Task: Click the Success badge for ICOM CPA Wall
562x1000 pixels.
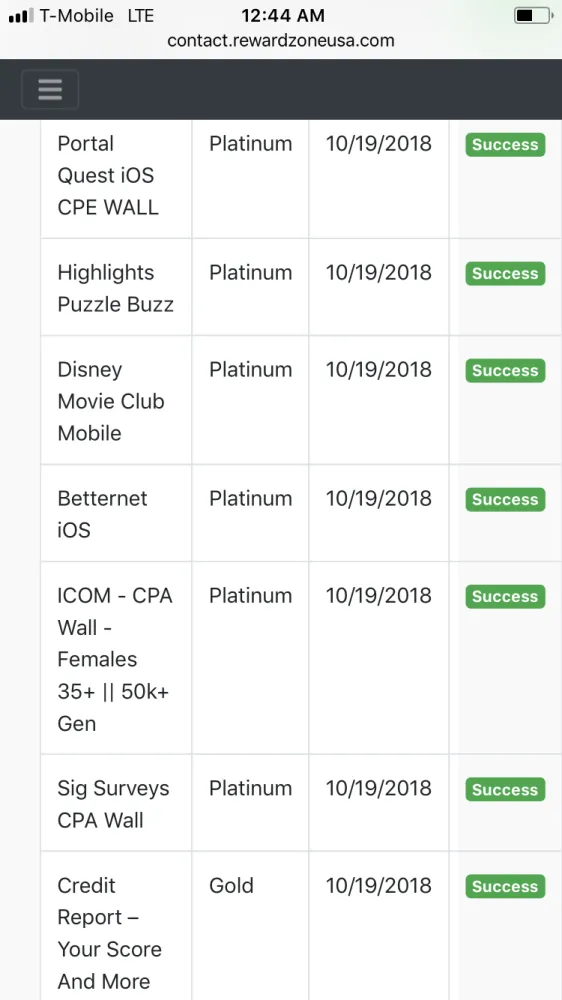Action: click(505, 596)
